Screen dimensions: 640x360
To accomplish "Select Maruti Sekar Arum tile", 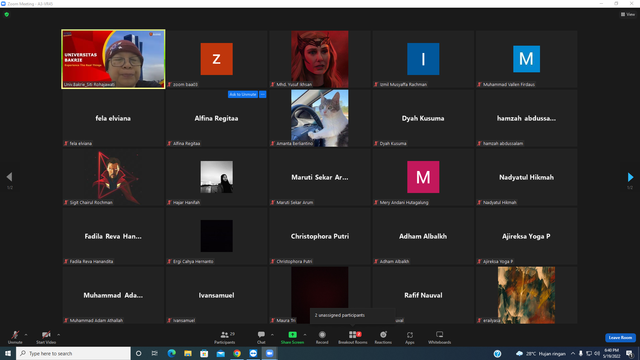I will [x=320, y=177].
